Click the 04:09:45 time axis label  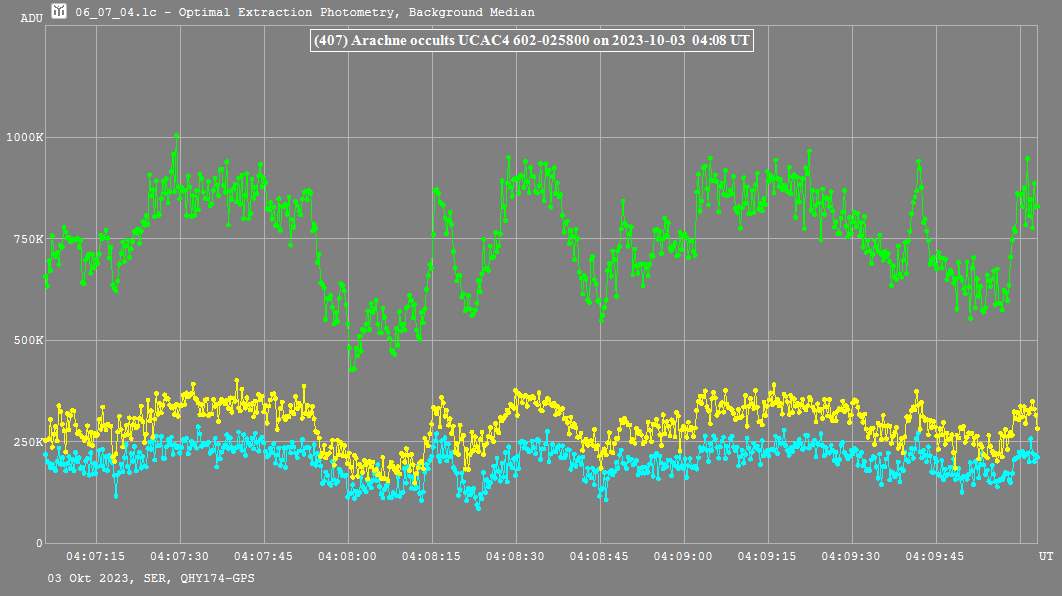[x=936, y=555]
